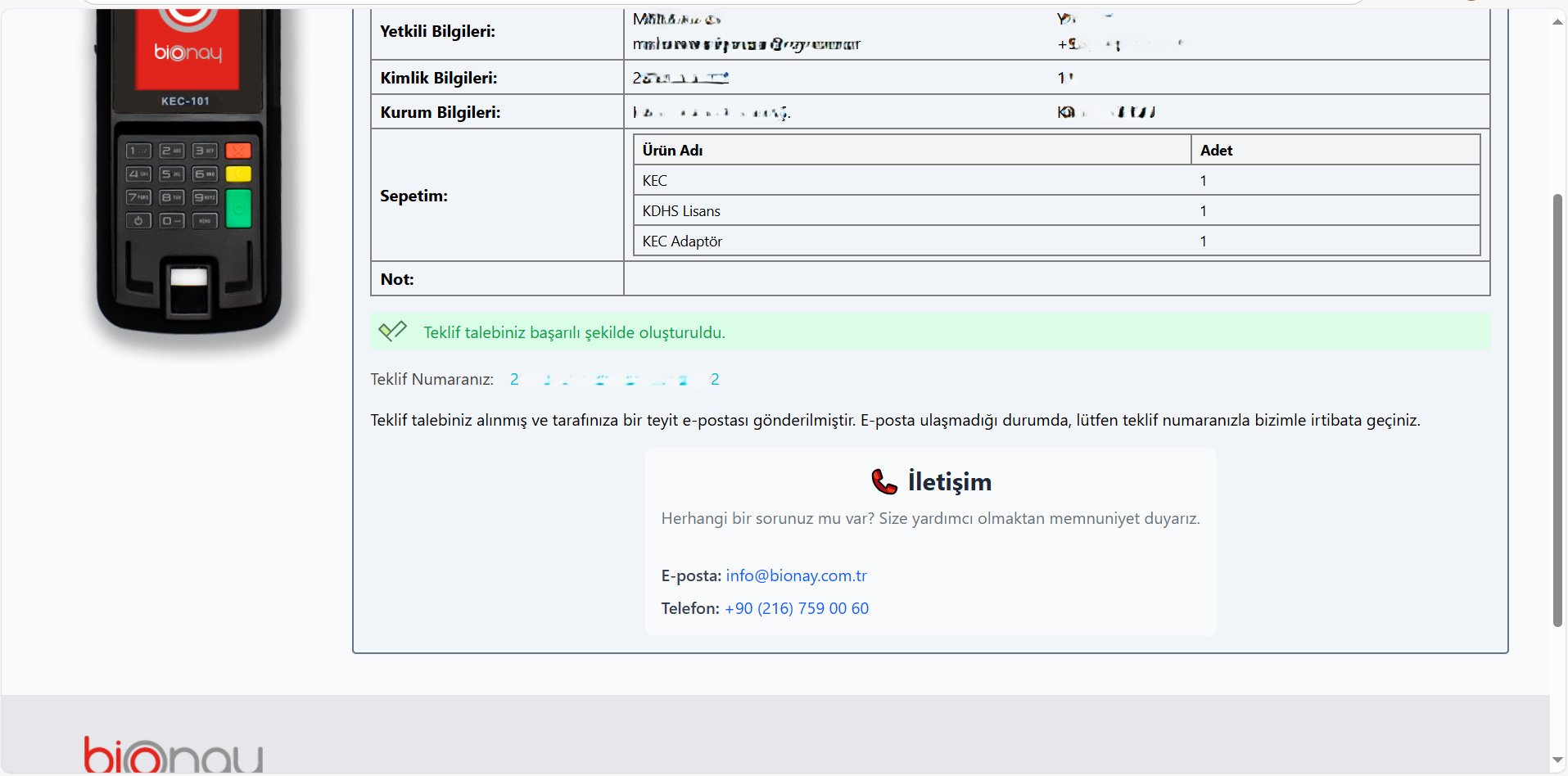Click the vertical scrollbar thumb
1568x776 pixels.
pyautogui.click(x=1557, y=409)
